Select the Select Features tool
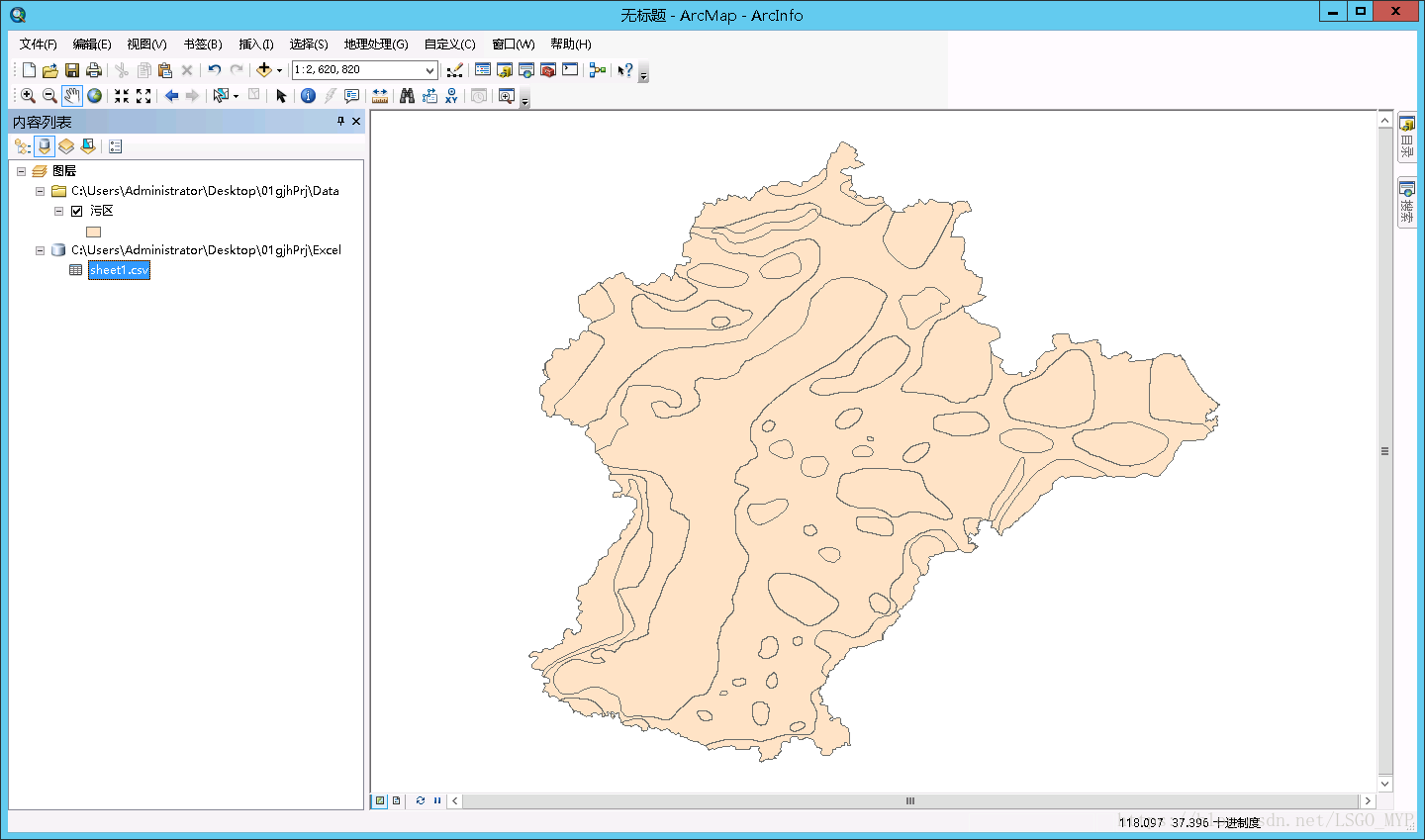Viewport: 1425px width, 840px height. coord(222,96)
